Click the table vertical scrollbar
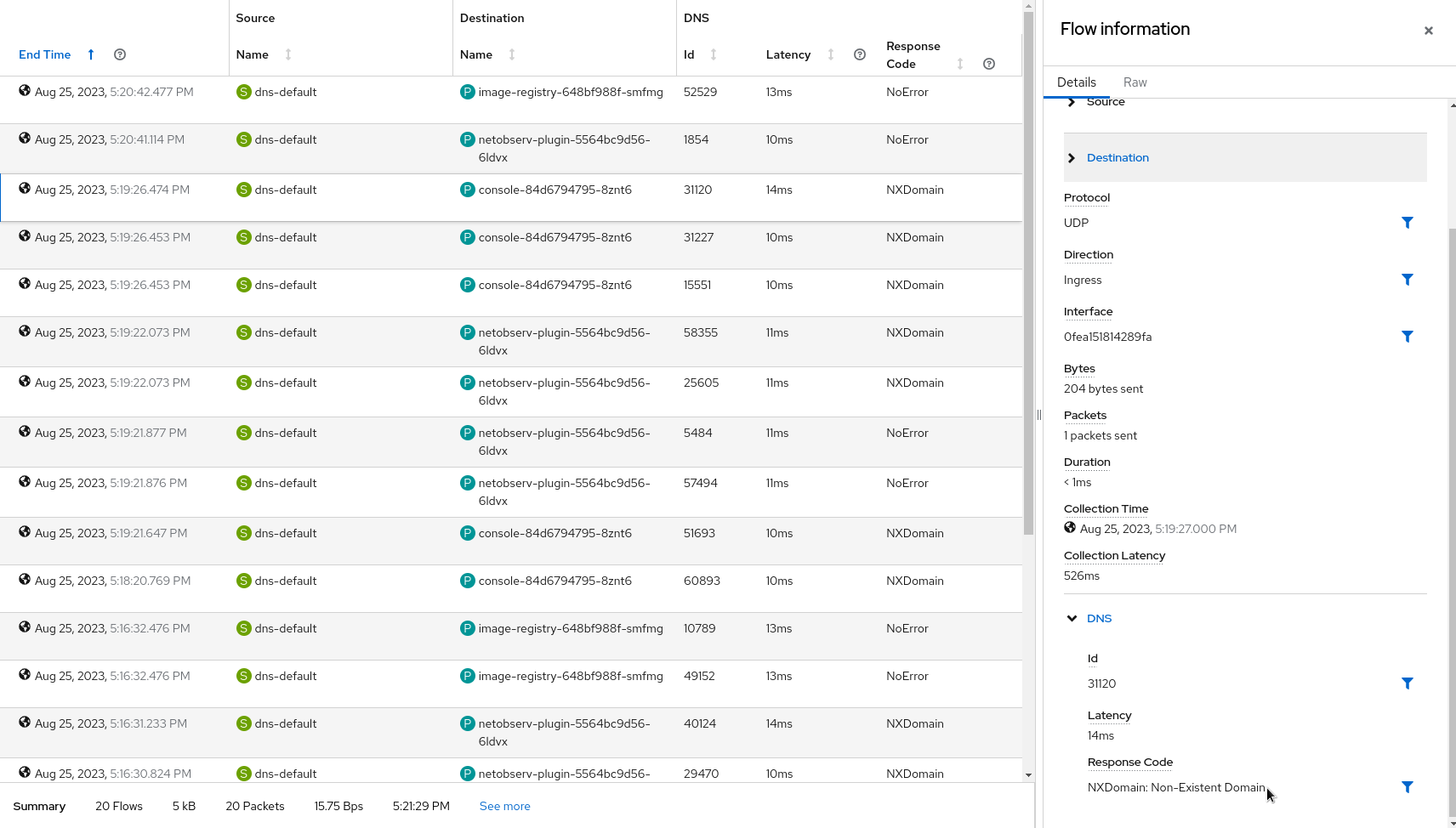Viewport: 1456px width, 828px height. pos(1029,272)
